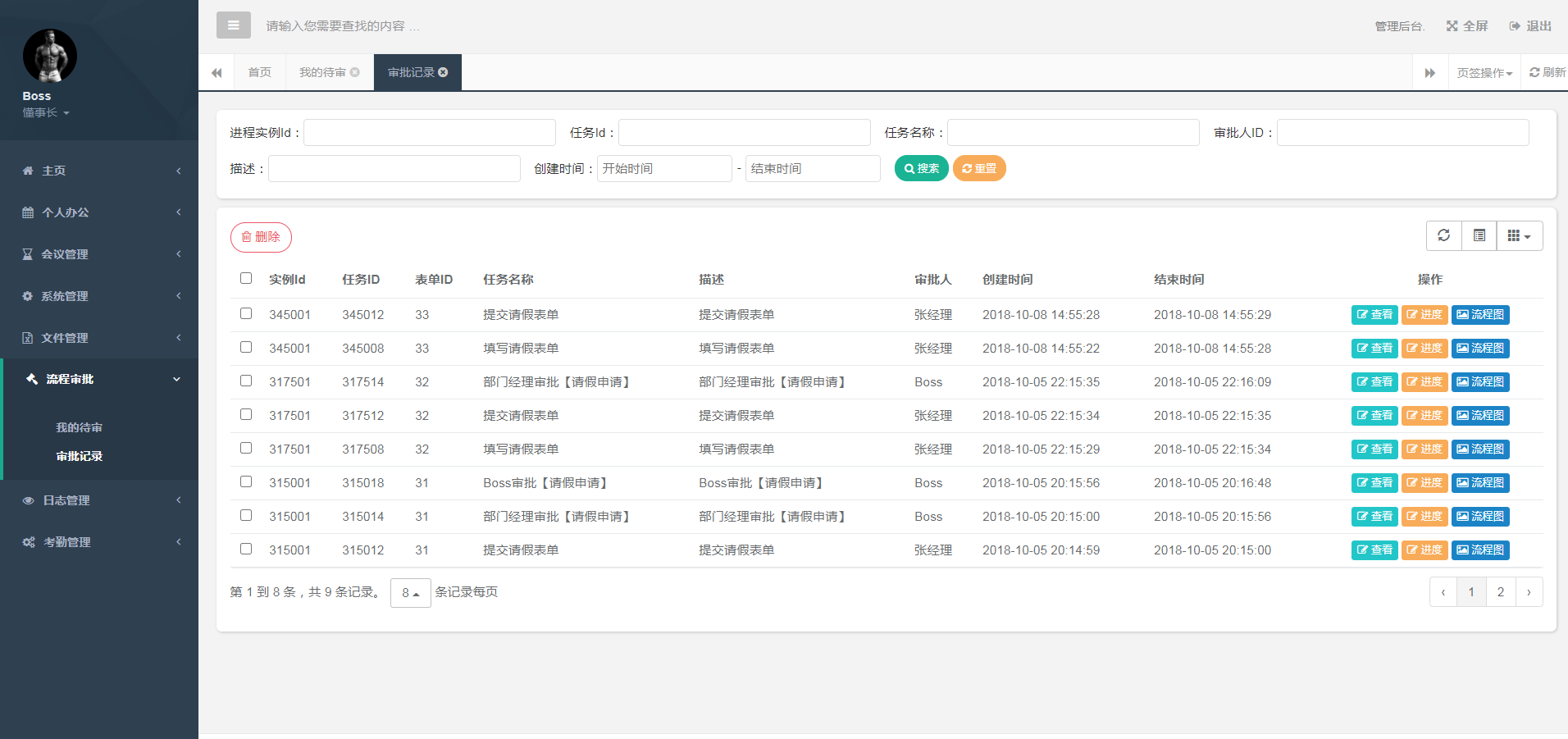Check the row with task ID 317512

[x=246, y=414]
